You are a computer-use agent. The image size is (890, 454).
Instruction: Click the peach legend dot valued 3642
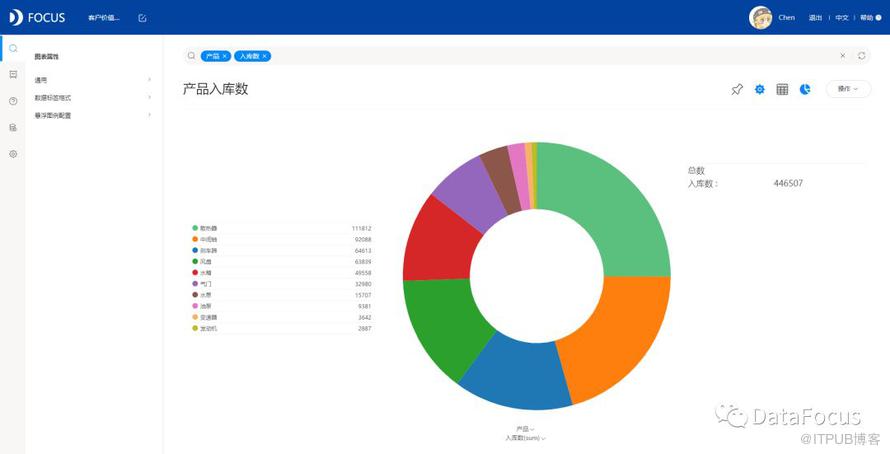pyautogui.click(x=195, y=317)
